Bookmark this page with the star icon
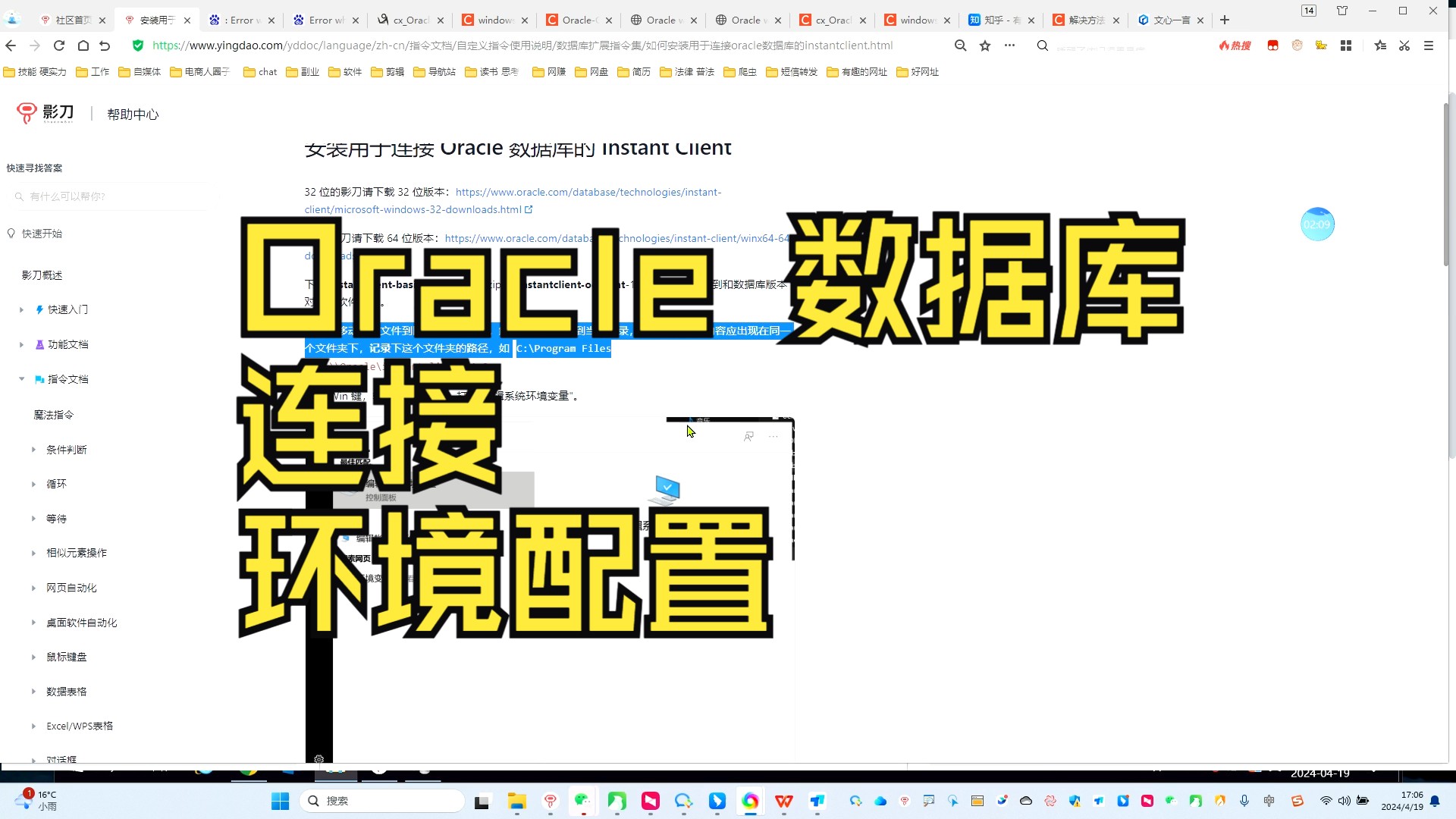The height and width of the screenshot is (819, 1456). coord(985,45)
